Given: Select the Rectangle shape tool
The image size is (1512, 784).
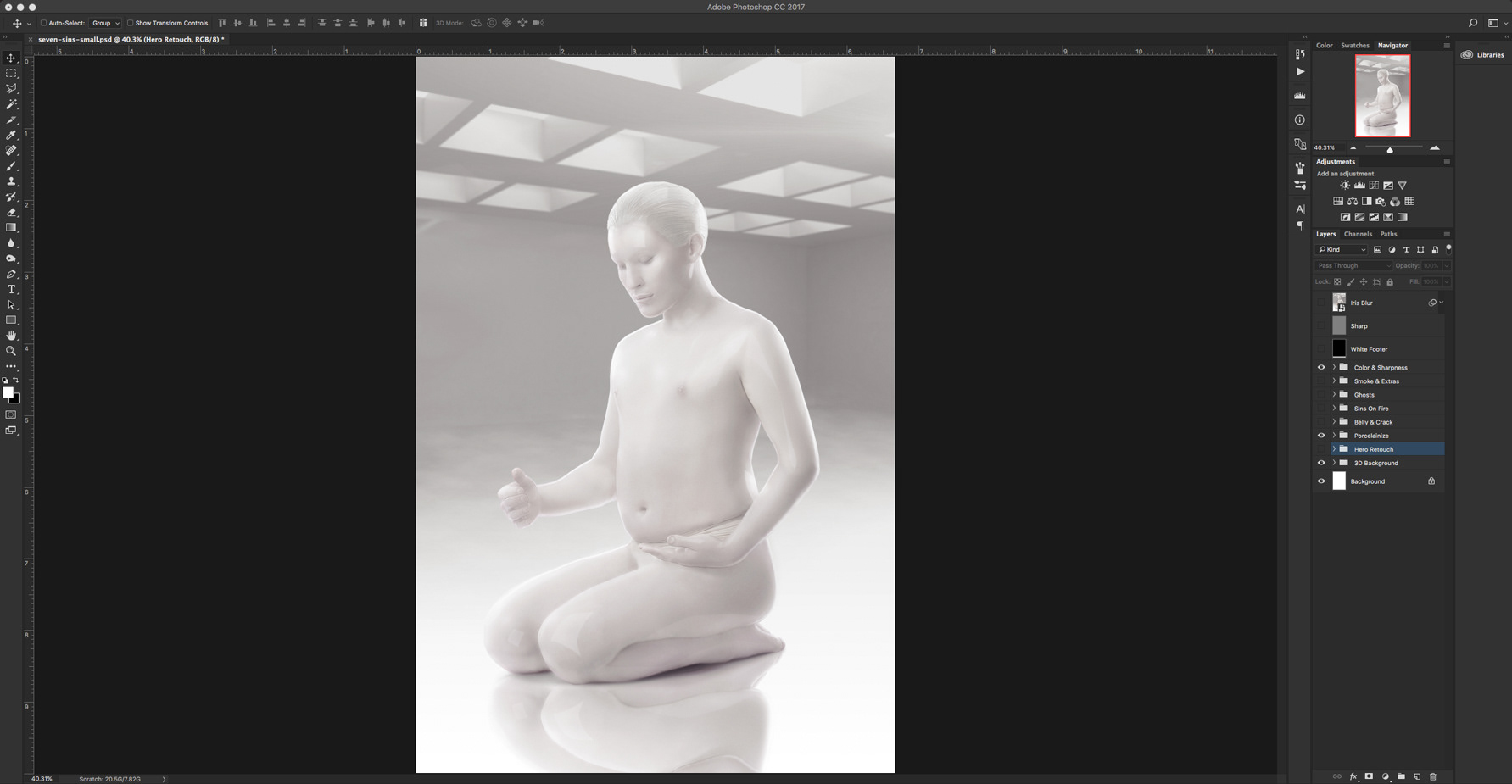Looking at the screenshot, I should [11, 320].
